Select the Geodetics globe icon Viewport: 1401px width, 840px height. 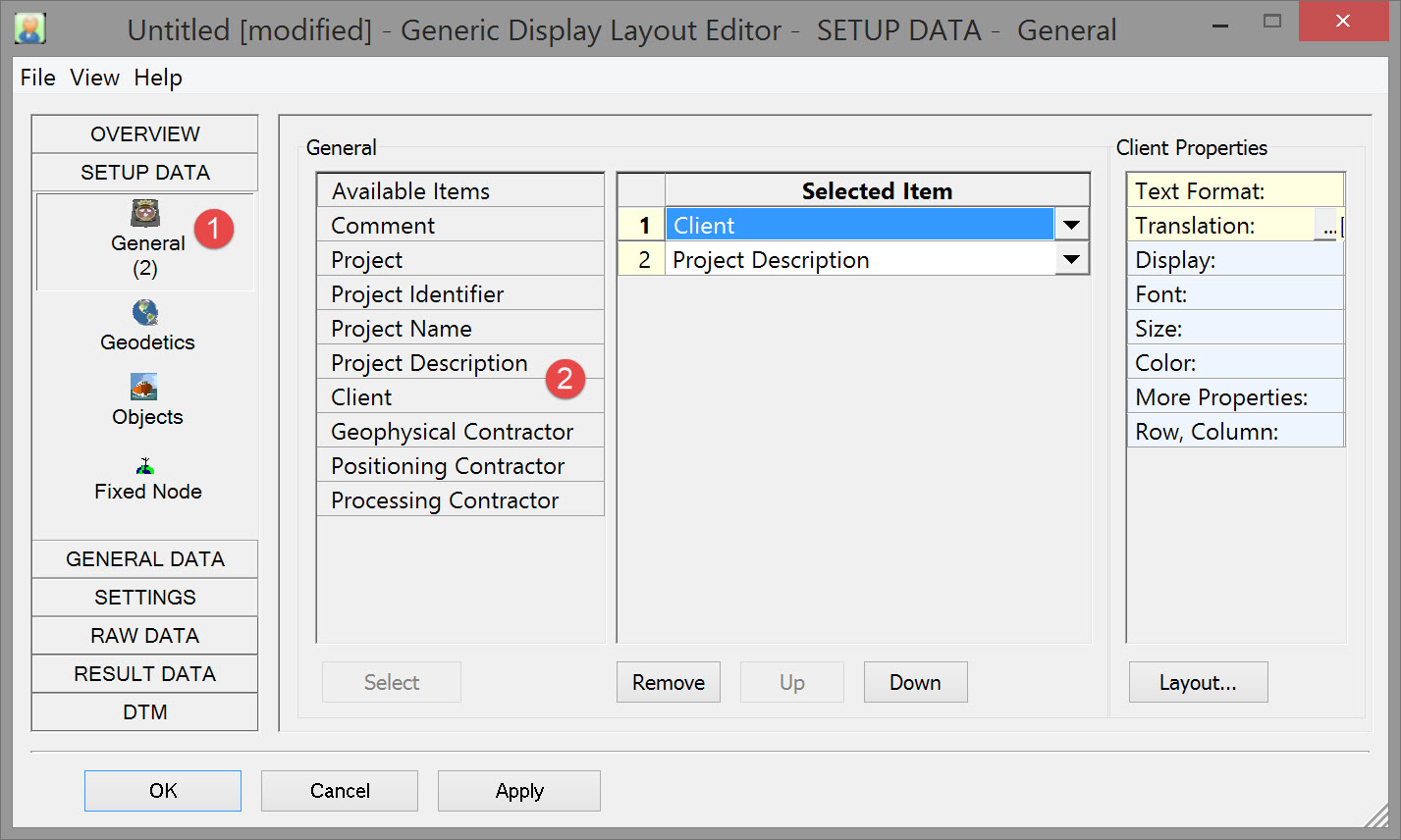point(145,313)
